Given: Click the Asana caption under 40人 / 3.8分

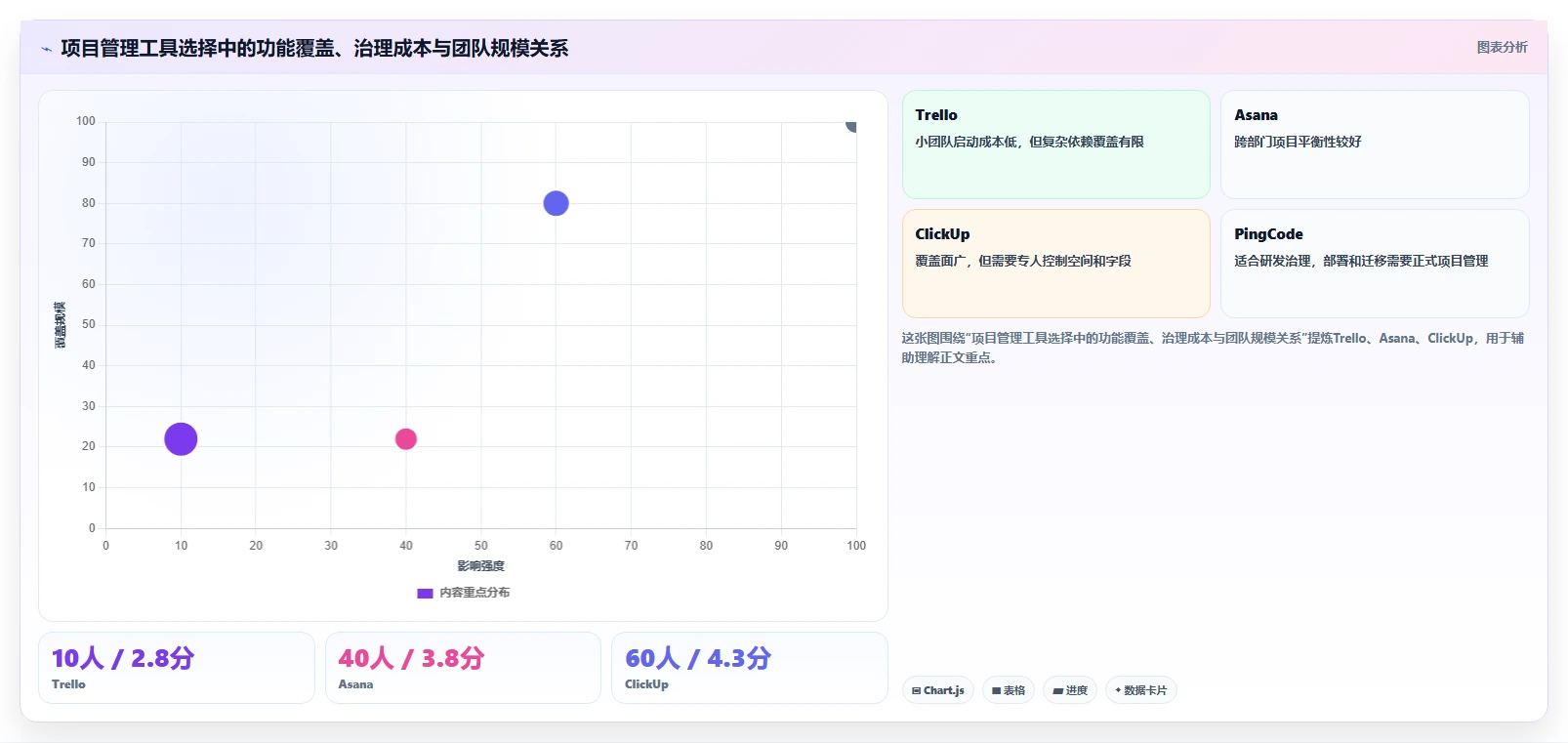Looking at the screenshot, I should click(x=355, y=684).
